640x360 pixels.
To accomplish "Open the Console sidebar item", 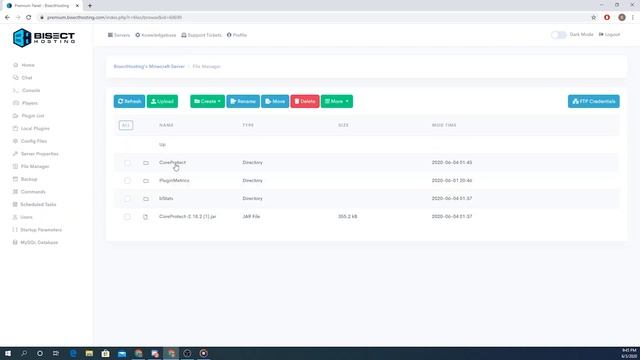I will pos(27,90).
